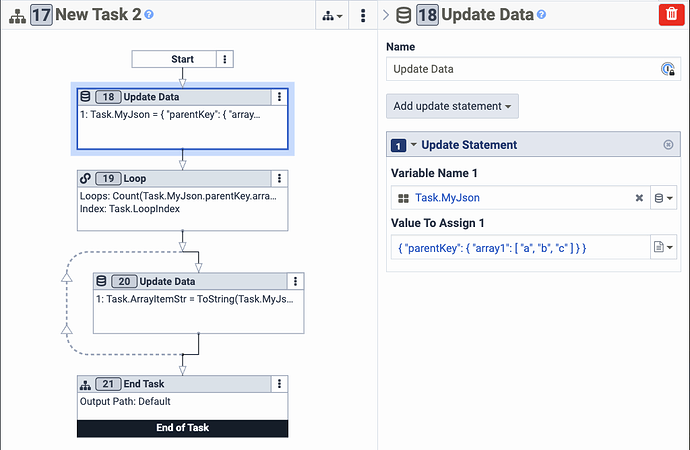Select the Loop node 19 in the flow
Viewport: 690px width, 450px height.
183,201
